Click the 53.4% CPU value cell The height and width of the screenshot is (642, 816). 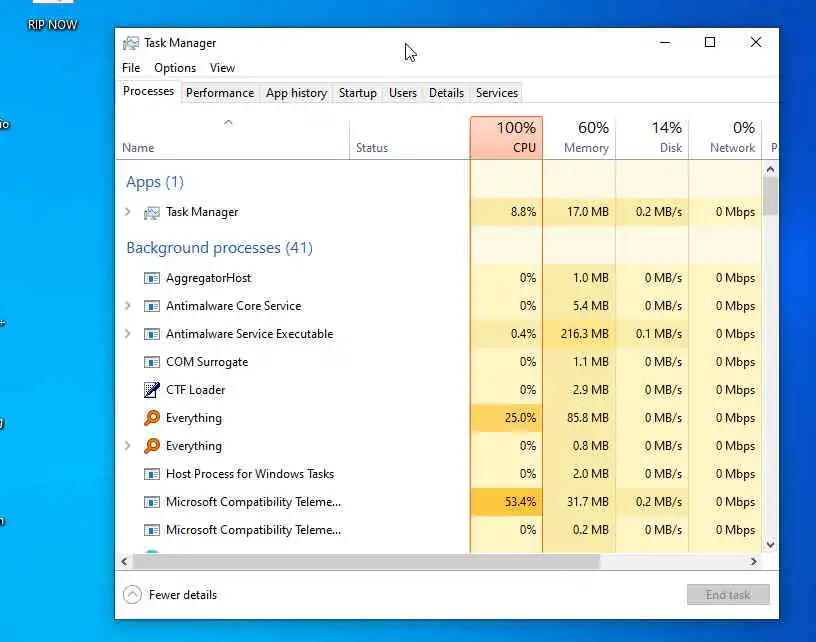pos(506,502)
